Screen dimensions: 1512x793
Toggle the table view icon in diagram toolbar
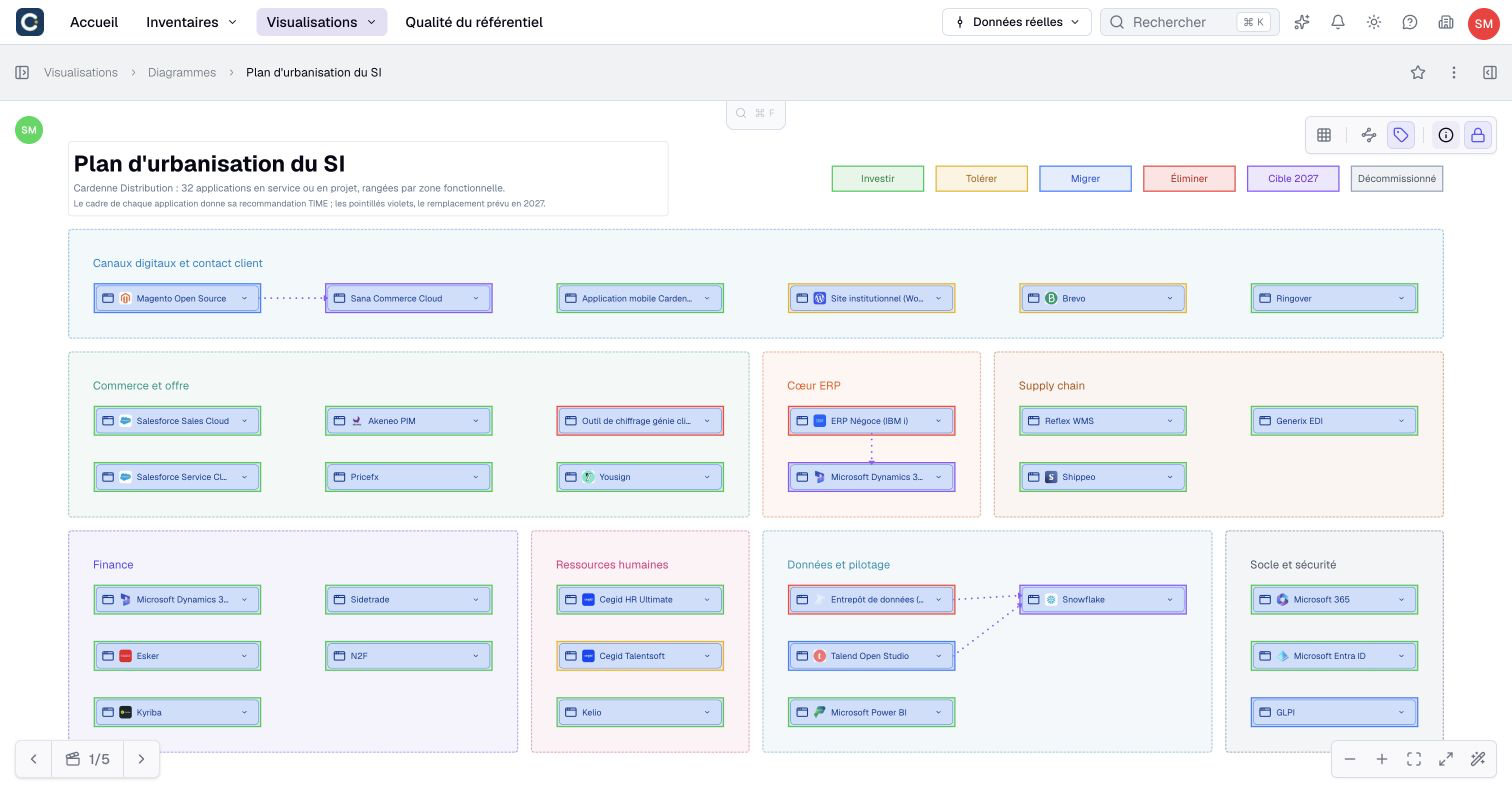tap(1324, 135)
